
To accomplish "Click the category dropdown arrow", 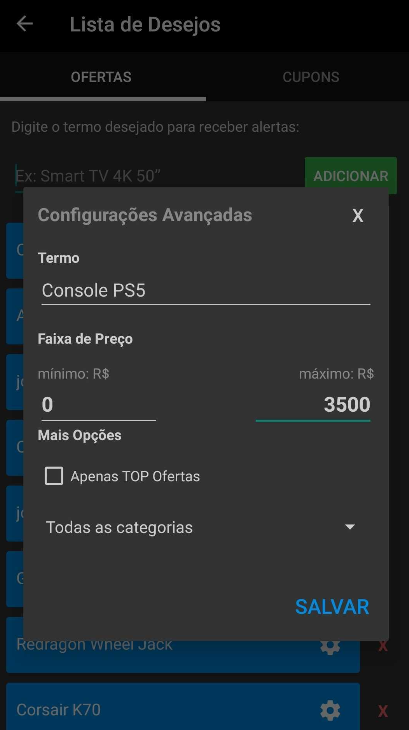I will pos(349,527).
